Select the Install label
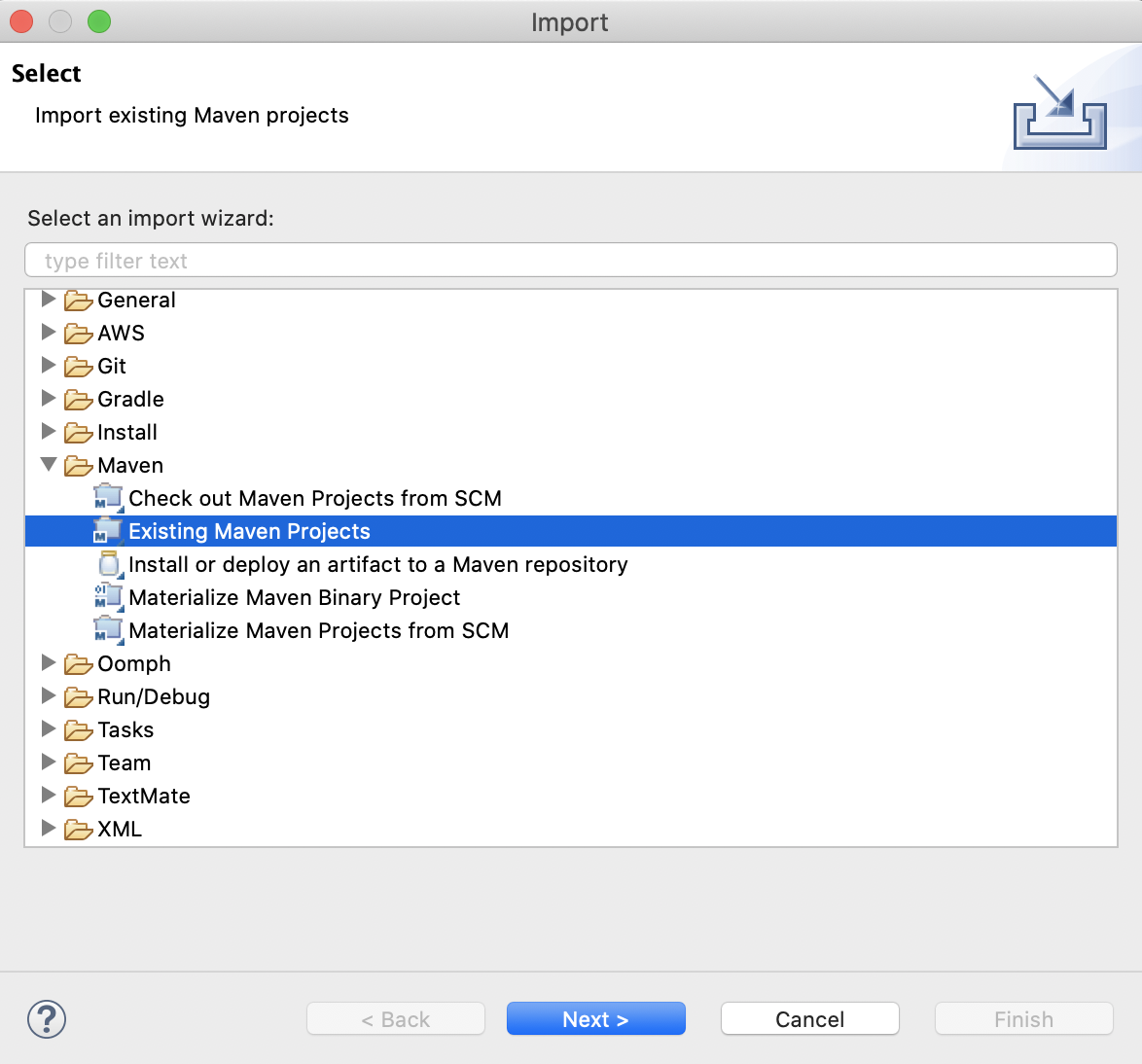The height and width of the screenshot is (1064, 1142). tap(126, 433)
